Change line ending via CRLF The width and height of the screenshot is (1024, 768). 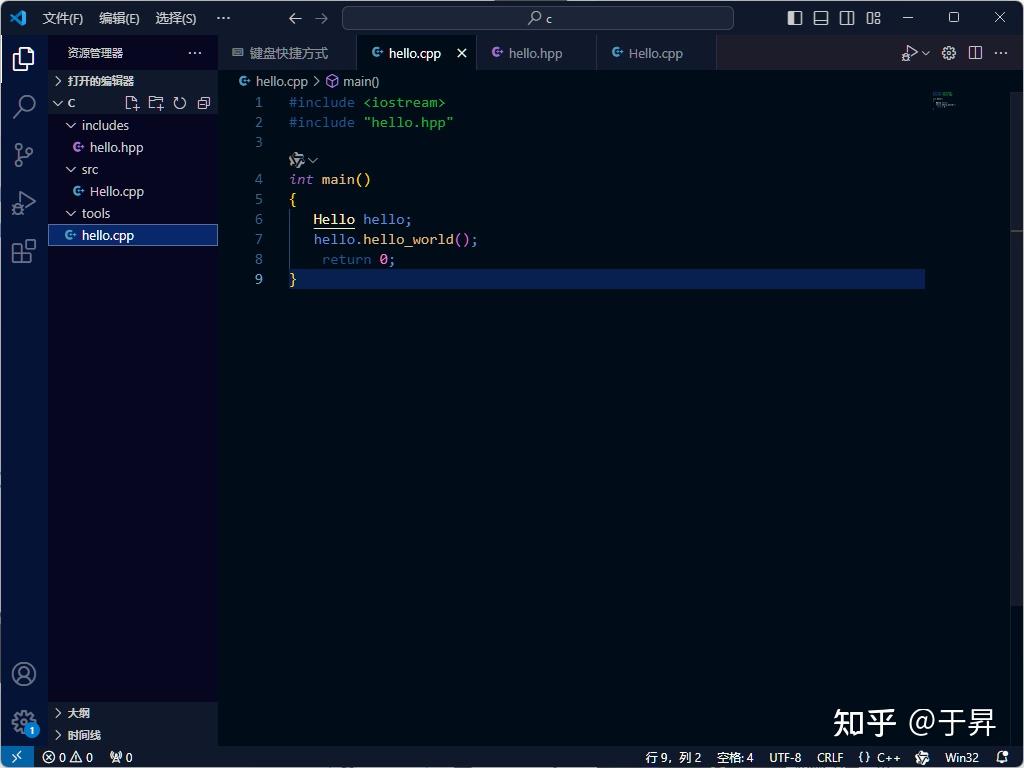[829, 757]
